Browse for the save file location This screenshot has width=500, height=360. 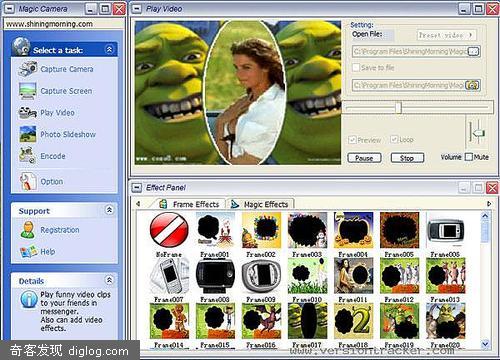tap(472, 85)
